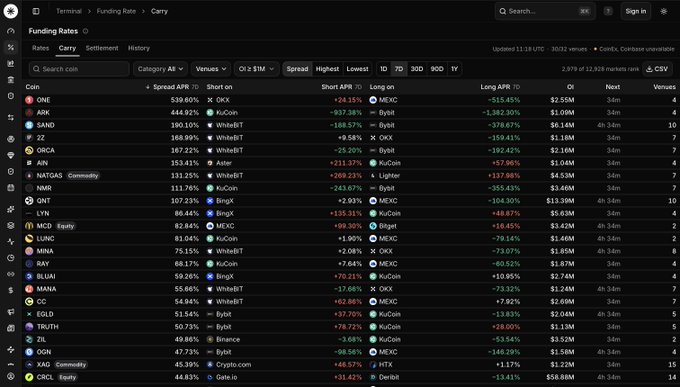Open the pulse activity sidebar icon
680x387 pixels.
(x=11, y=242)
